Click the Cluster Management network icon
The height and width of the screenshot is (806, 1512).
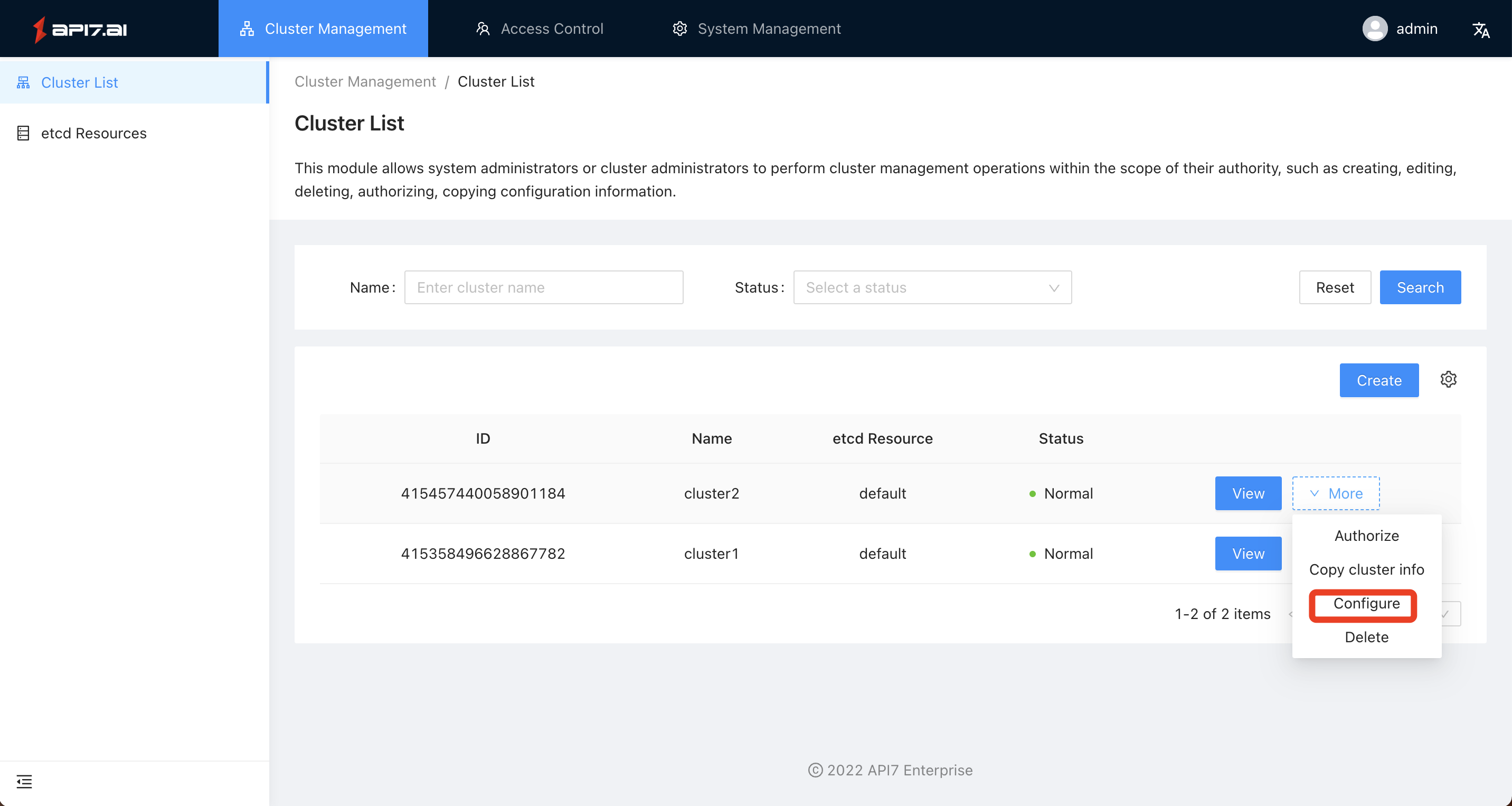click(247, 29)
